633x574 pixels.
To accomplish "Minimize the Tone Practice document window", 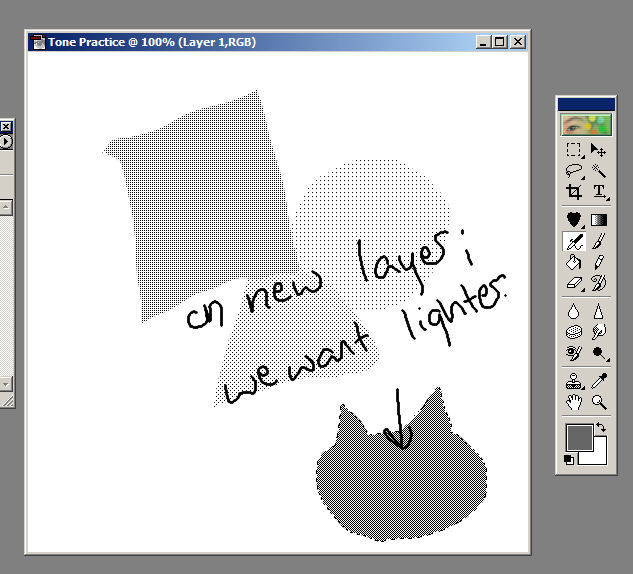I will (x=483, y=42).
